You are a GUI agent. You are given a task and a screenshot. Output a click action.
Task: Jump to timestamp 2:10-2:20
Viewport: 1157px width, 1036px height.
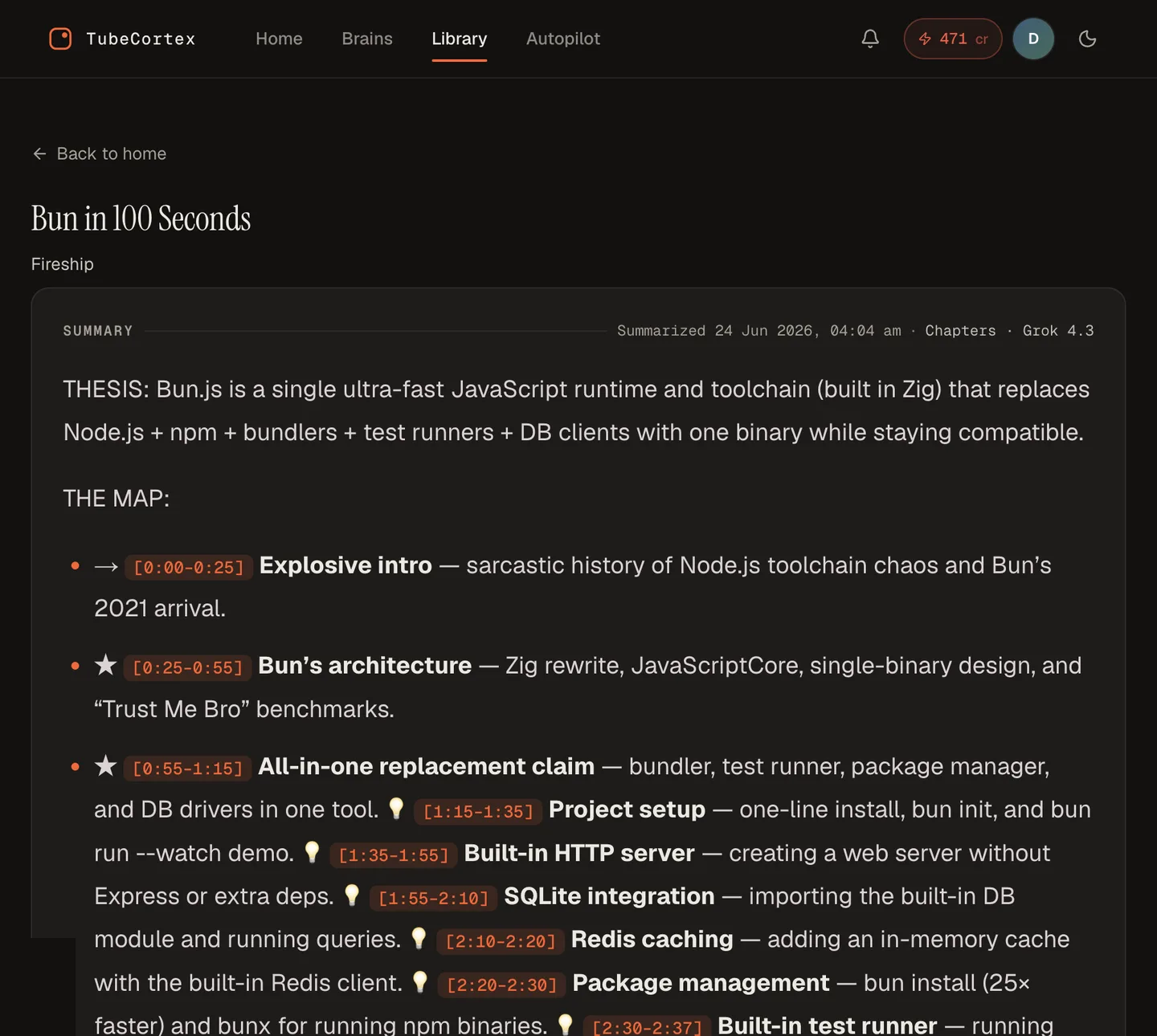pyautogui.click(x=501, y=941)
